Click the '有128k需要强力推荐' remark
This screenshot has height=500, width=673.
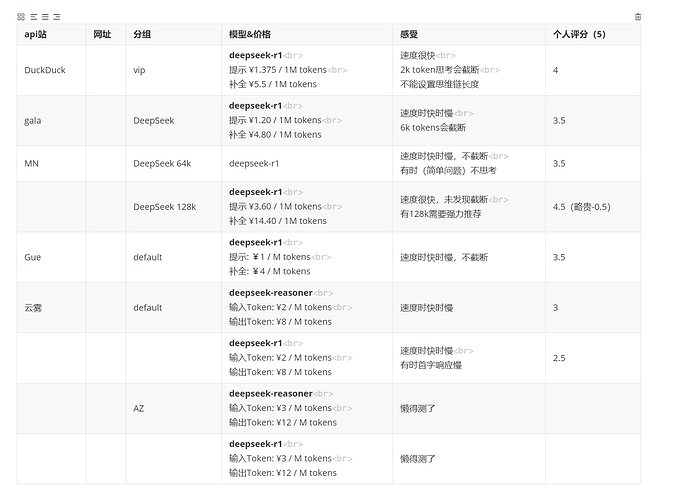pos(441,214)
